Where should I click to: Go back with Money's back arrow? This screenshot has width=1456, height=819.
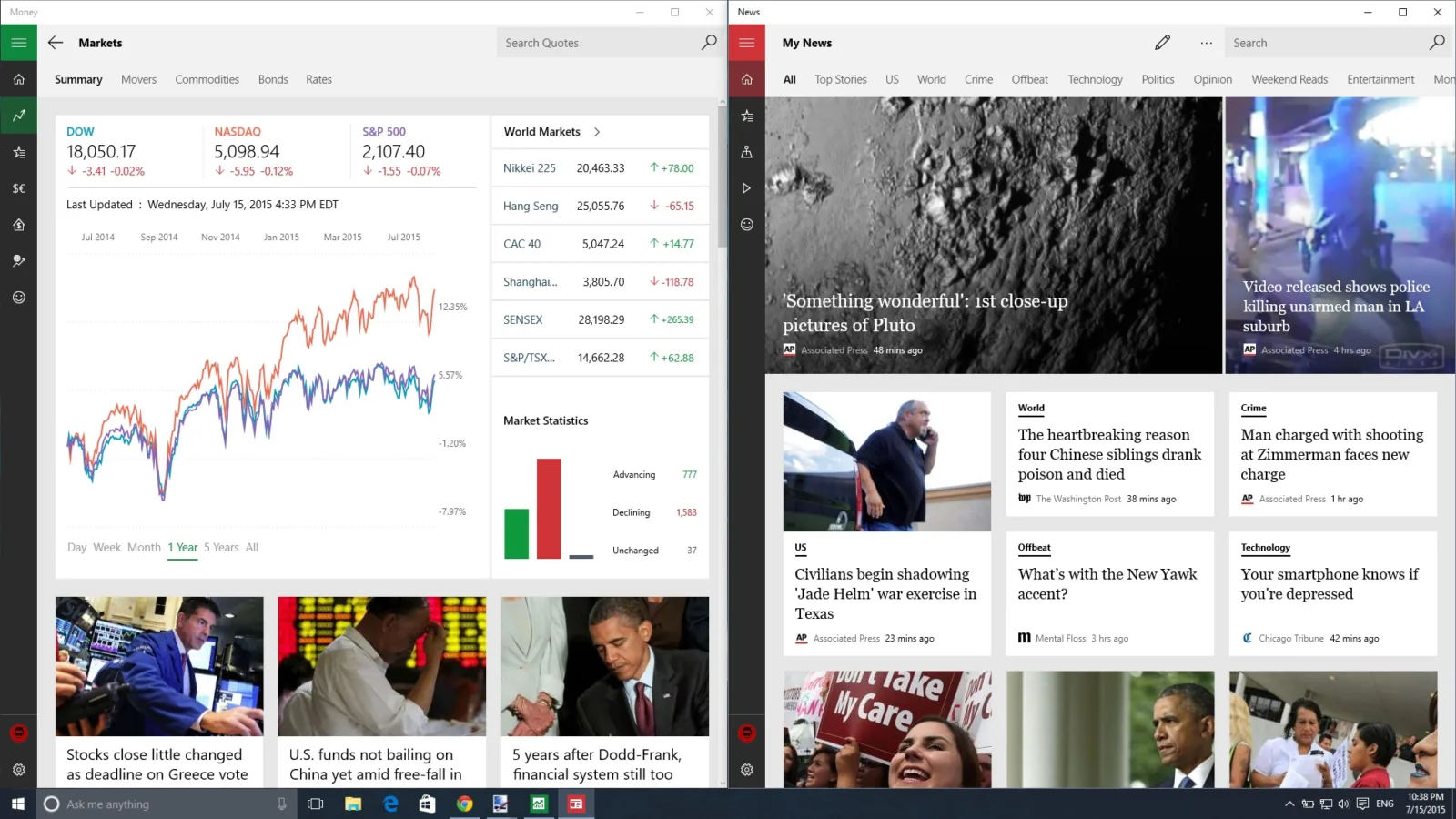point(56,43)
